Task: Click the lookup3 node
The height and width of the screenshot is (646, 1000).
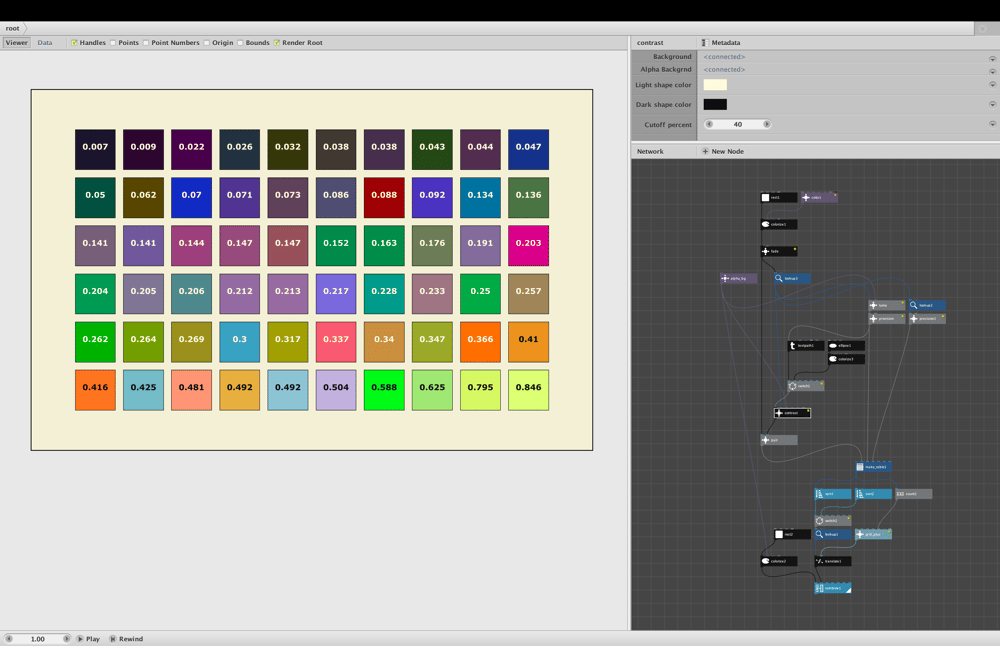Action: coord(792,279)
